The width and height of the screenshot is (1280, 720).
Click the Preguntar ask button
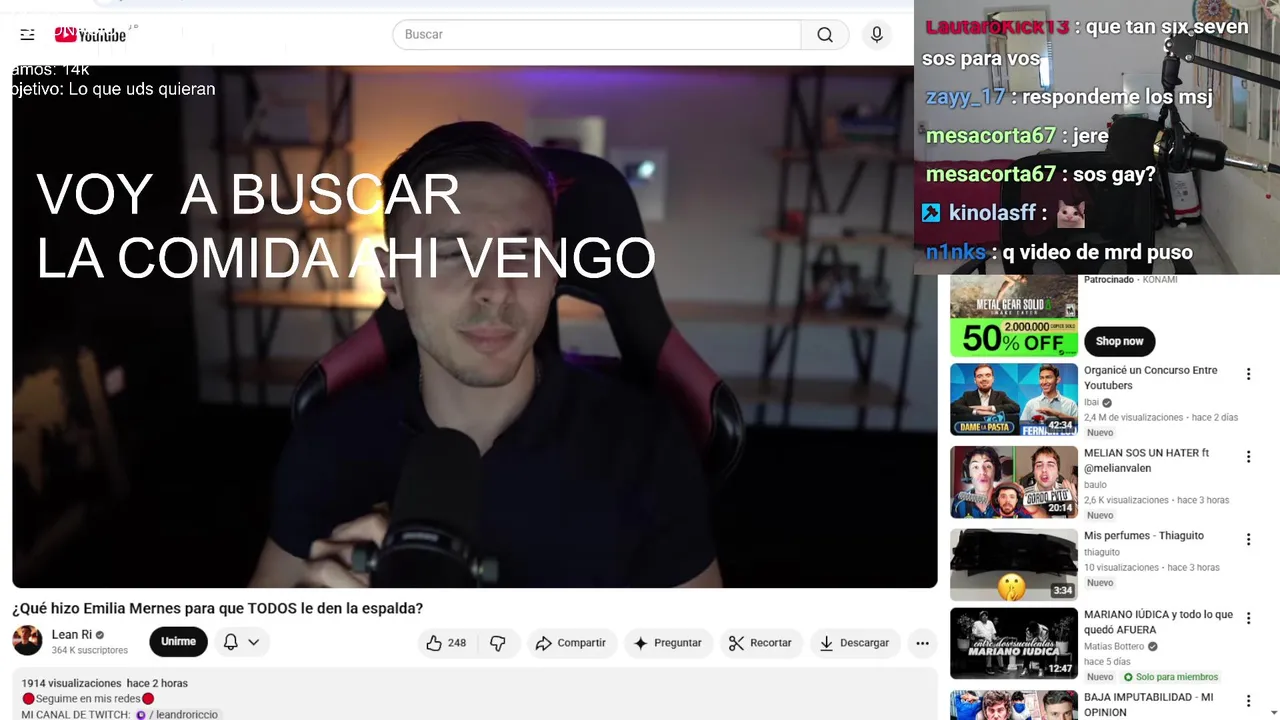667,643
